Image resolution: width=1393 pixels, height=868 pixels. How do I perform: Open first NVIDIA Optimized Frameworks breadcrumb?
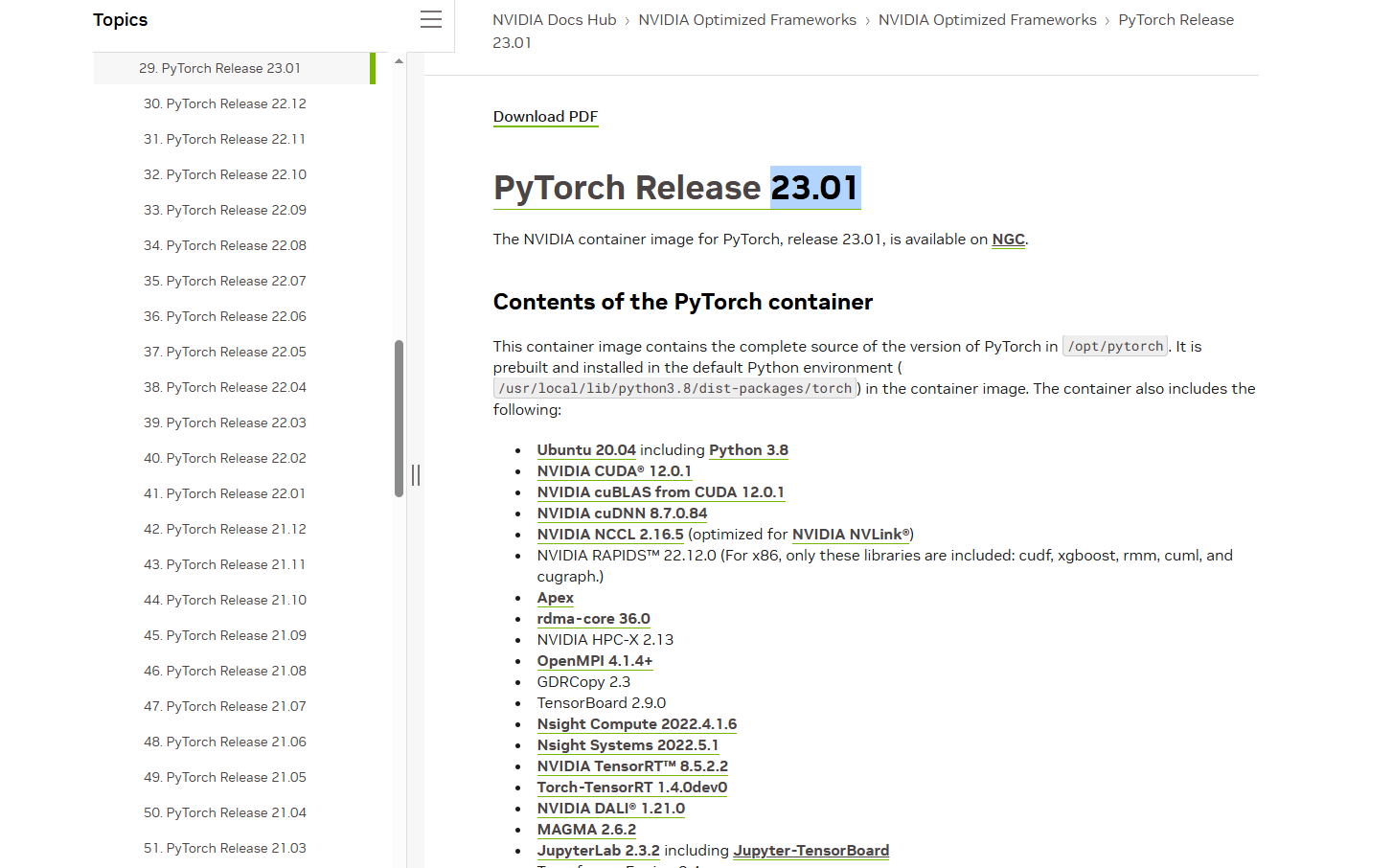pos(747,20)
